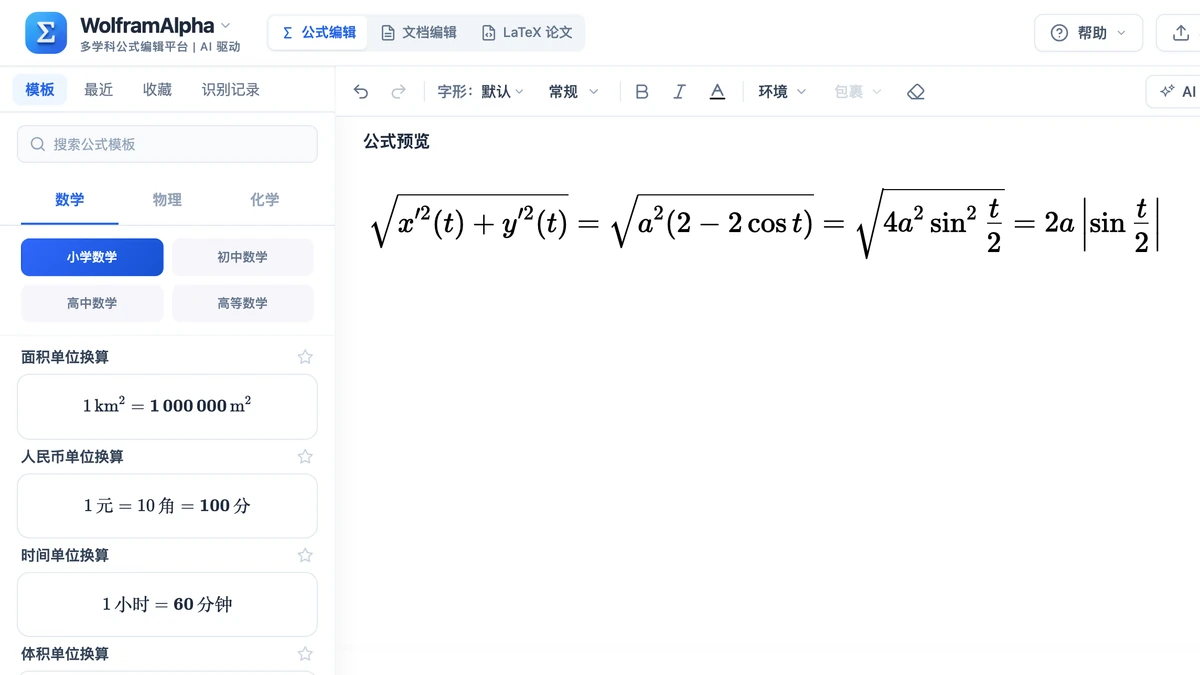Favorite the 人民币单位换算 template star
The image size is (1200, 675).
[x=305, y=456]
